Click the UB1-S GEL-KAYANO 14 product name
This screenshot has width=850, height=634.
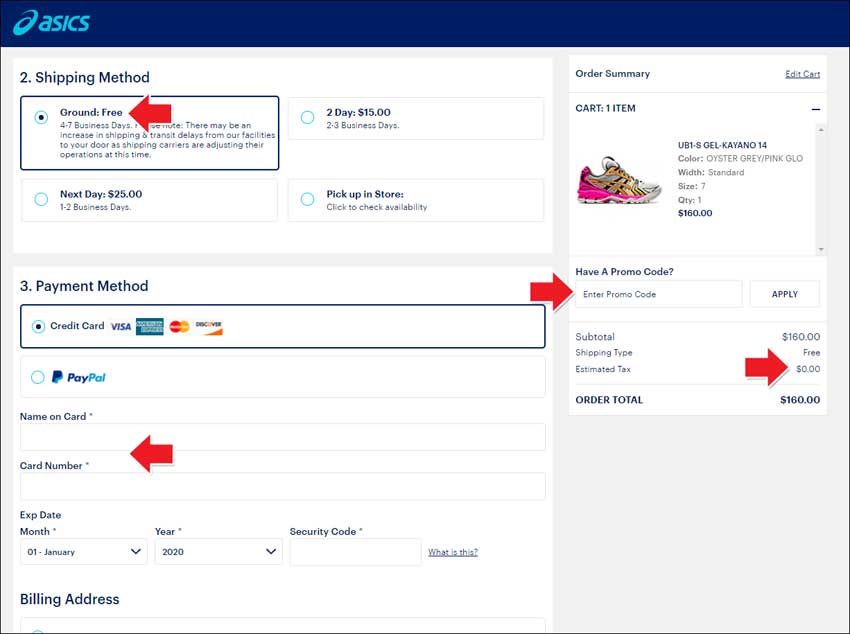722,145
